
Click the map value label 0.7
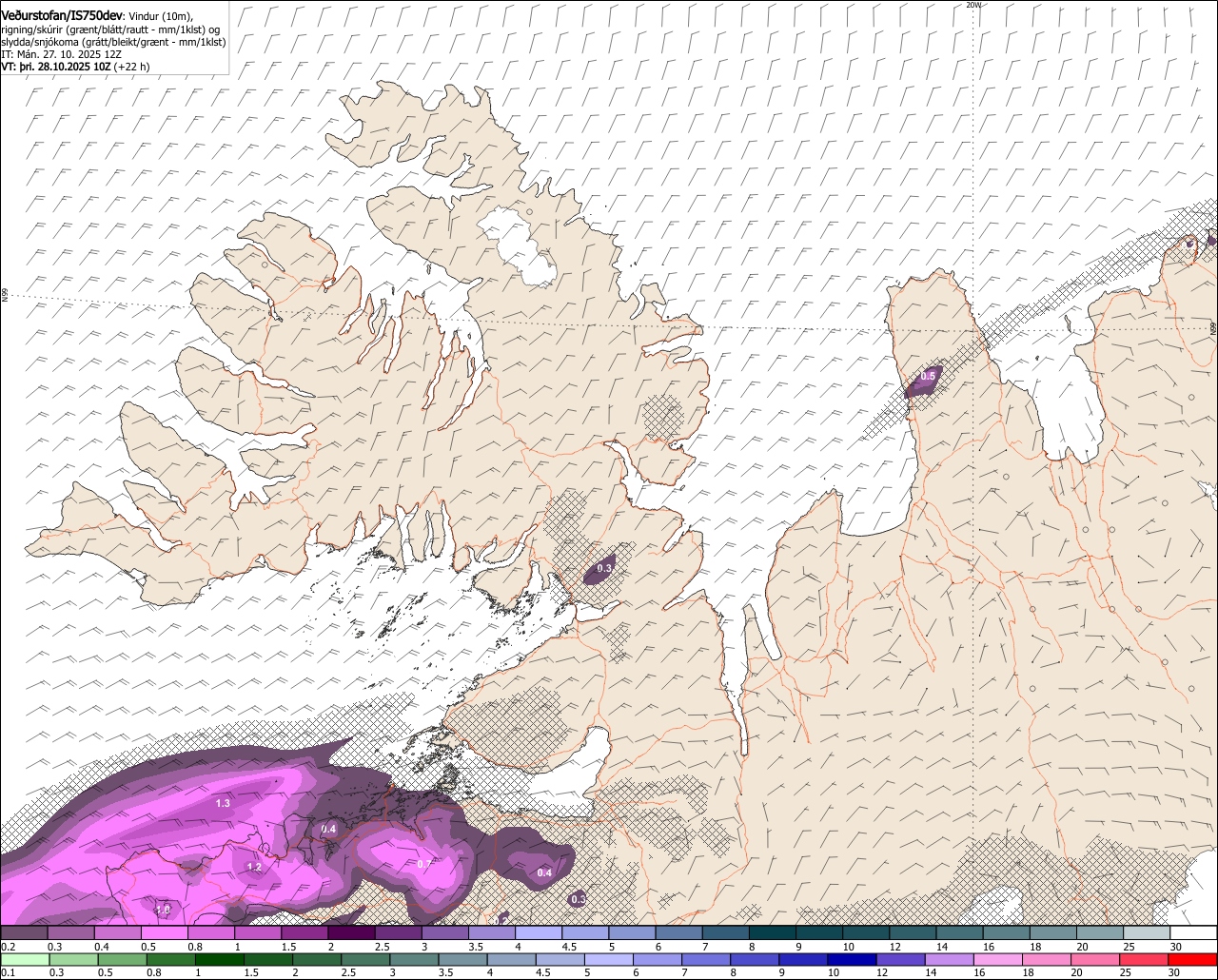coord(424,864)
